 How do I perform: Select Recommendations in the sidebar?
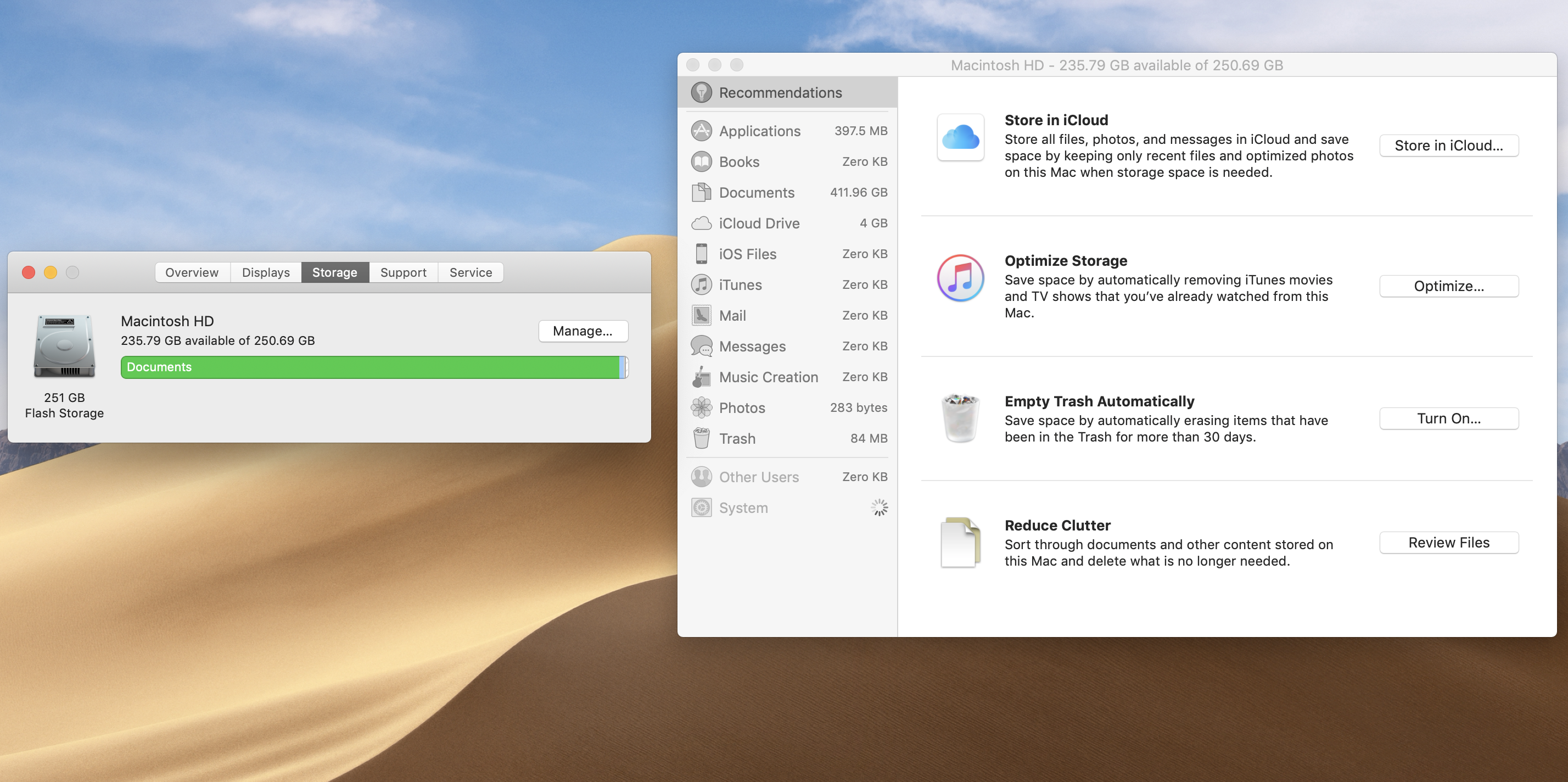[x=788, y=93]
